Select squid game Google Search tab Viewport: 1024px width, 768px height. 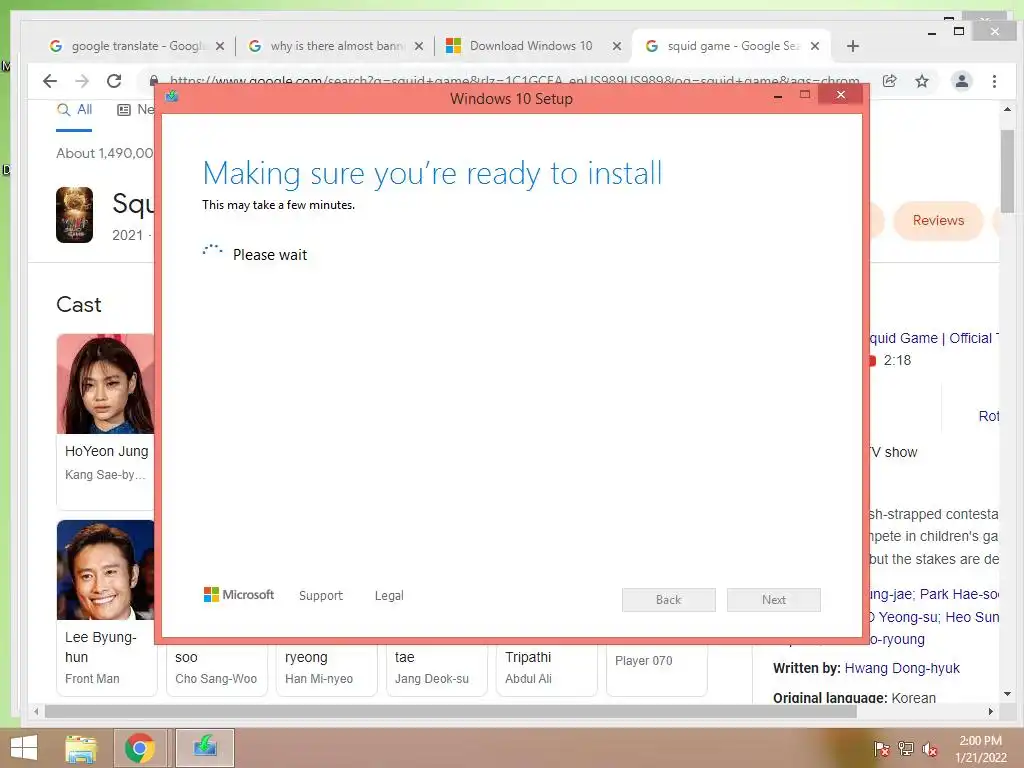coord(731,46)
